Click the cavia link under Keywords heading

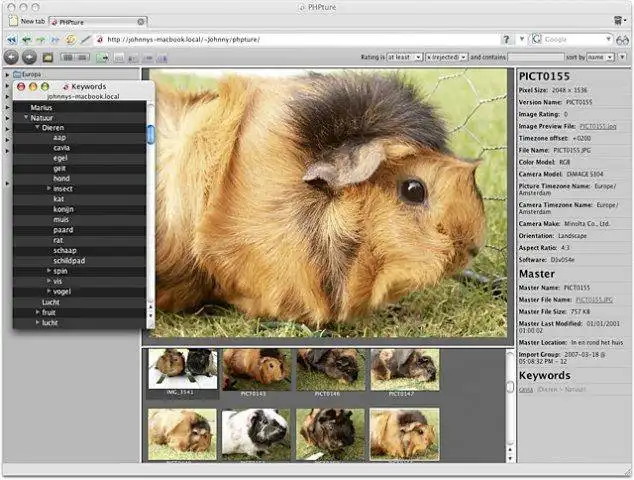pyautogui.click(x=526, y=389)
